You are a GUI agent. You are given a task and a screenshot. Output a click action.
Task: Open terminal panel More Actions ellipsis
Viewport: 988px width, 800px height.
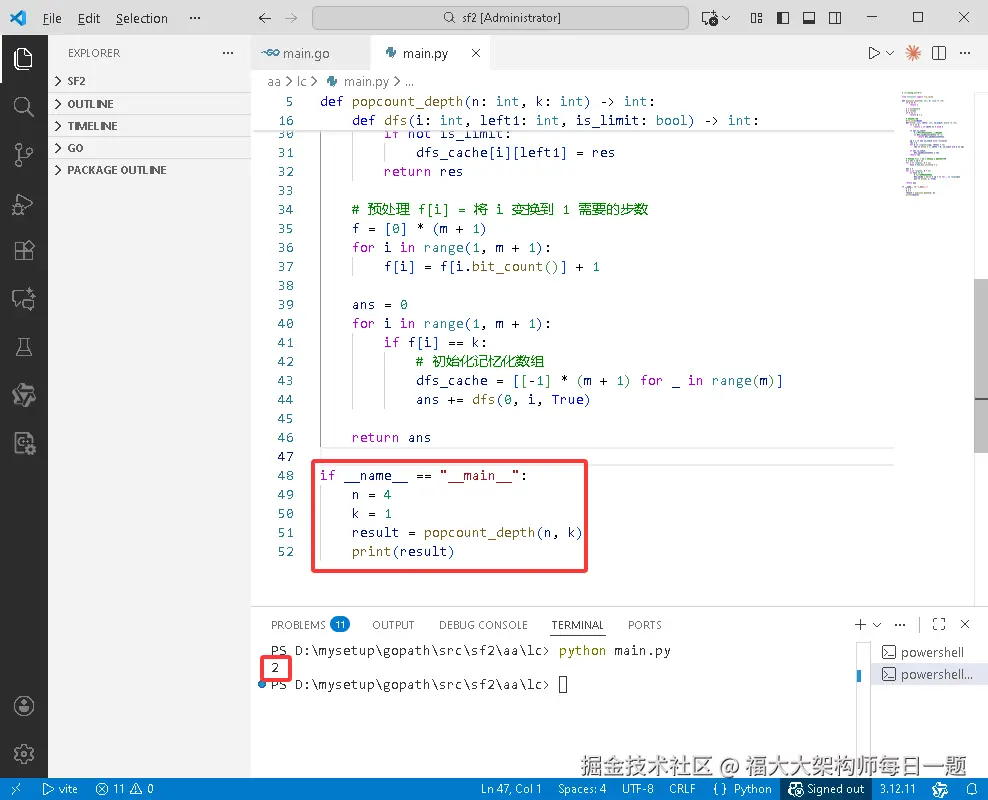pyautogui.click(x=900, y=624)
